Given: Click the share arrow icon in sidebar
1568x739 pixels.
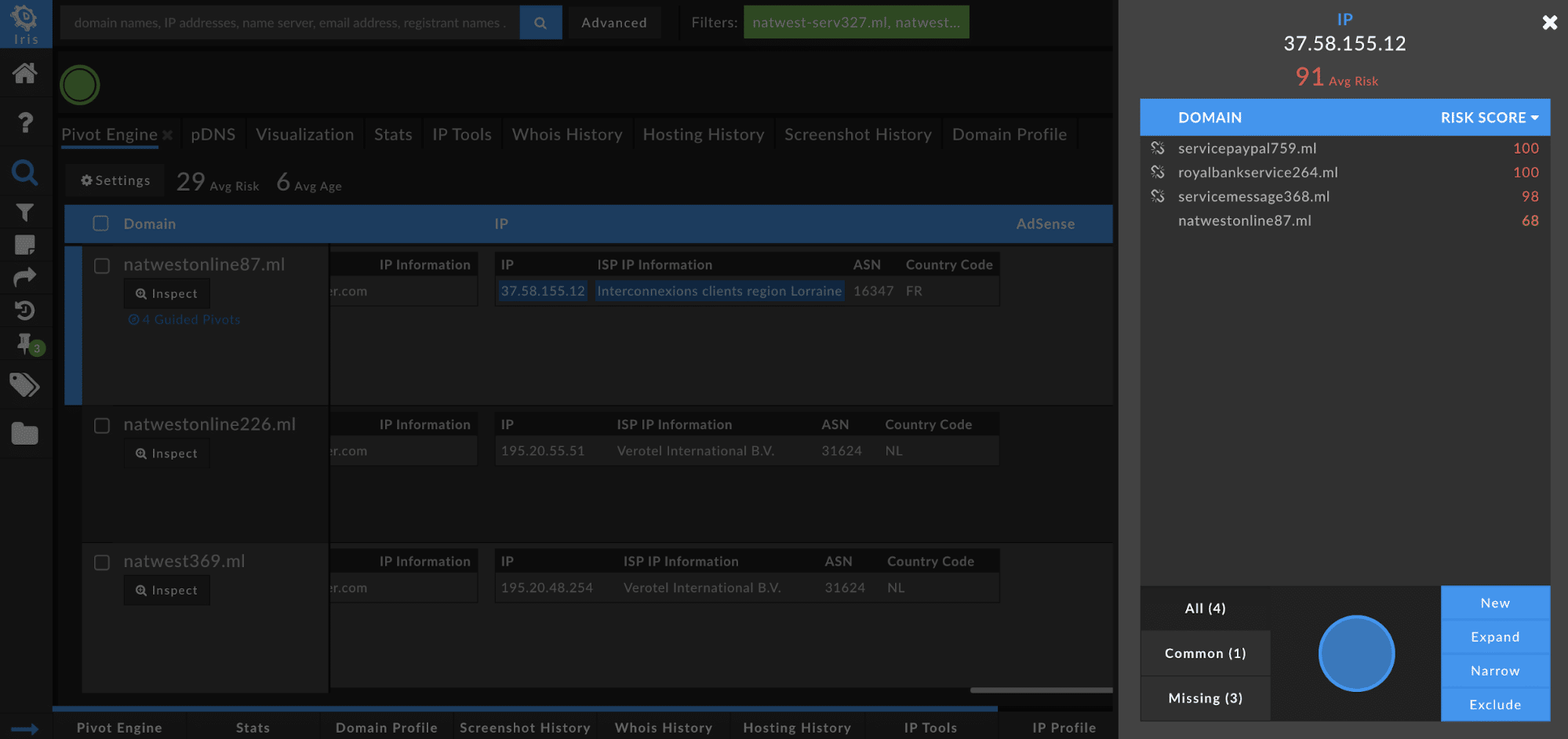Looking at the screenshot, I should (x=24, y=277).
